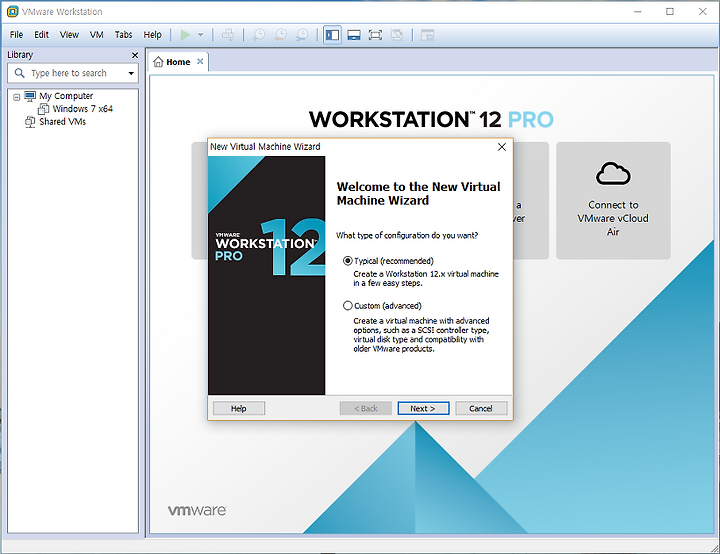Image resolution: width=720 pixels, height=554 pixels.
Task: Click the Unity mode toolbar icon
Action: click(397, 35)
